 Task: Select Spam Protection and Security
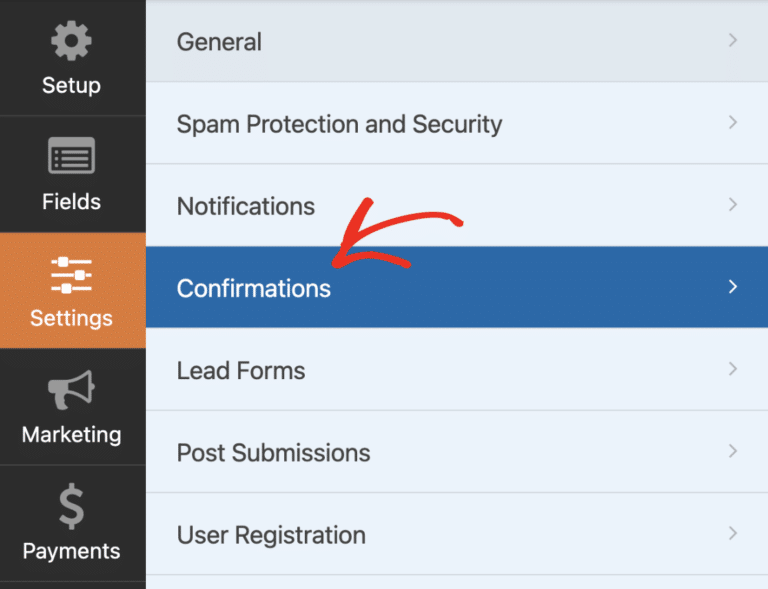pos(339,124)
